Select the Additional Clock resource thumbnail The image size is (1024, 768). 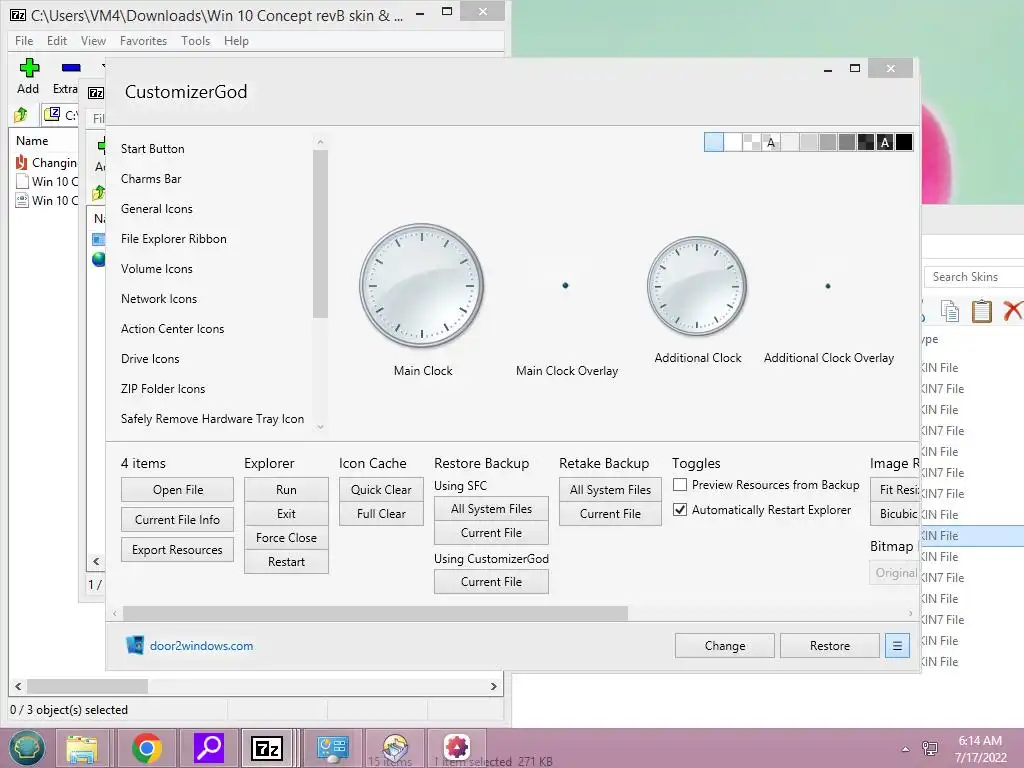pos(697,286)
